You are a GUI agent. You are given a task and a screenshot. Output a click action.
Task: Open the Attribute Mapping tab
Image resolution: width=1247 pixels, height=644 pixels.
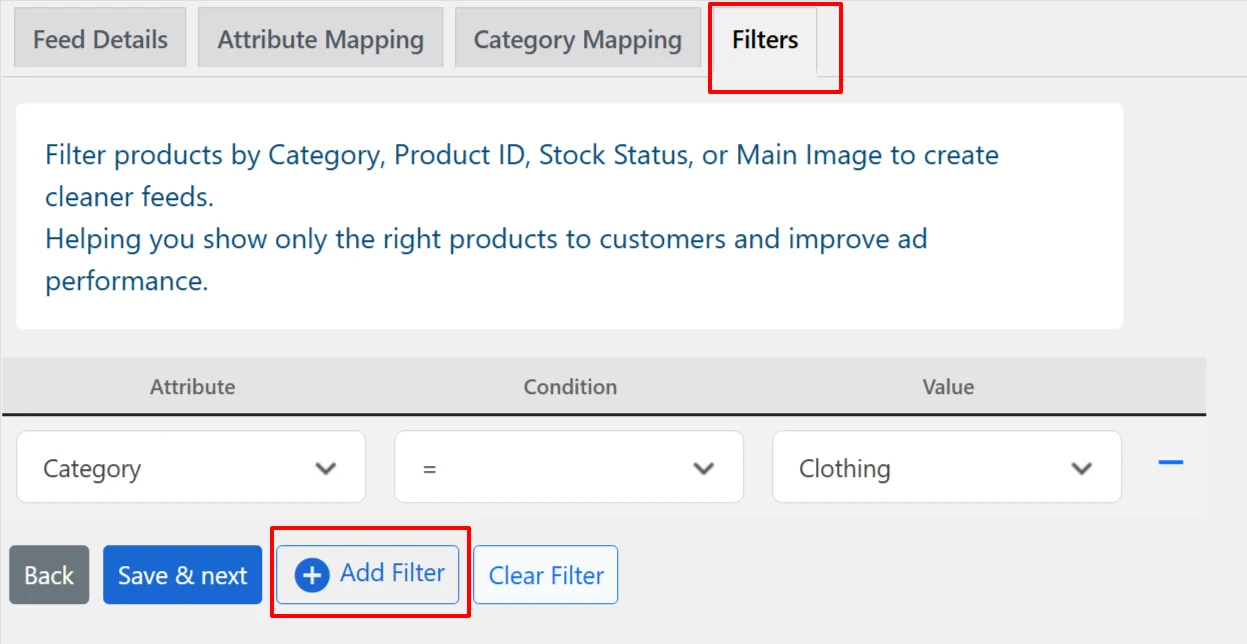(320, 38)
